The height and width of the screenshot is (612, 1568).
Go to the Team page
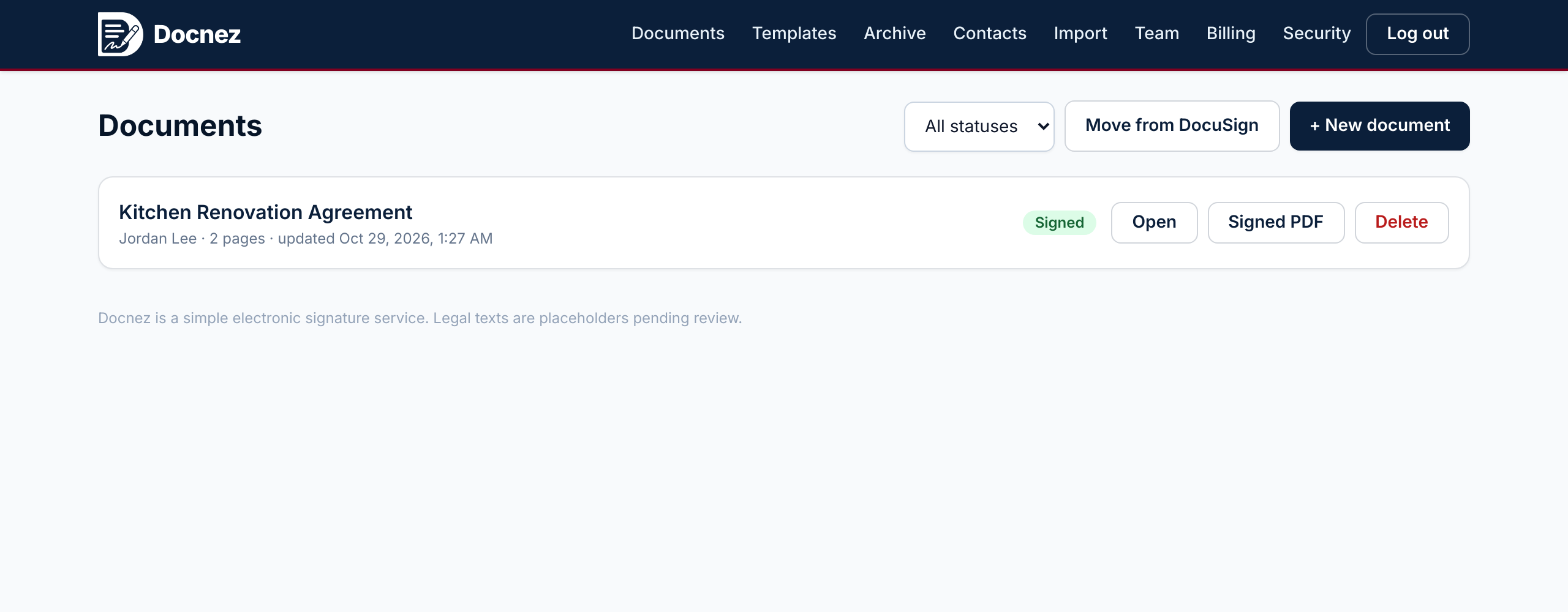[1156, 34]
